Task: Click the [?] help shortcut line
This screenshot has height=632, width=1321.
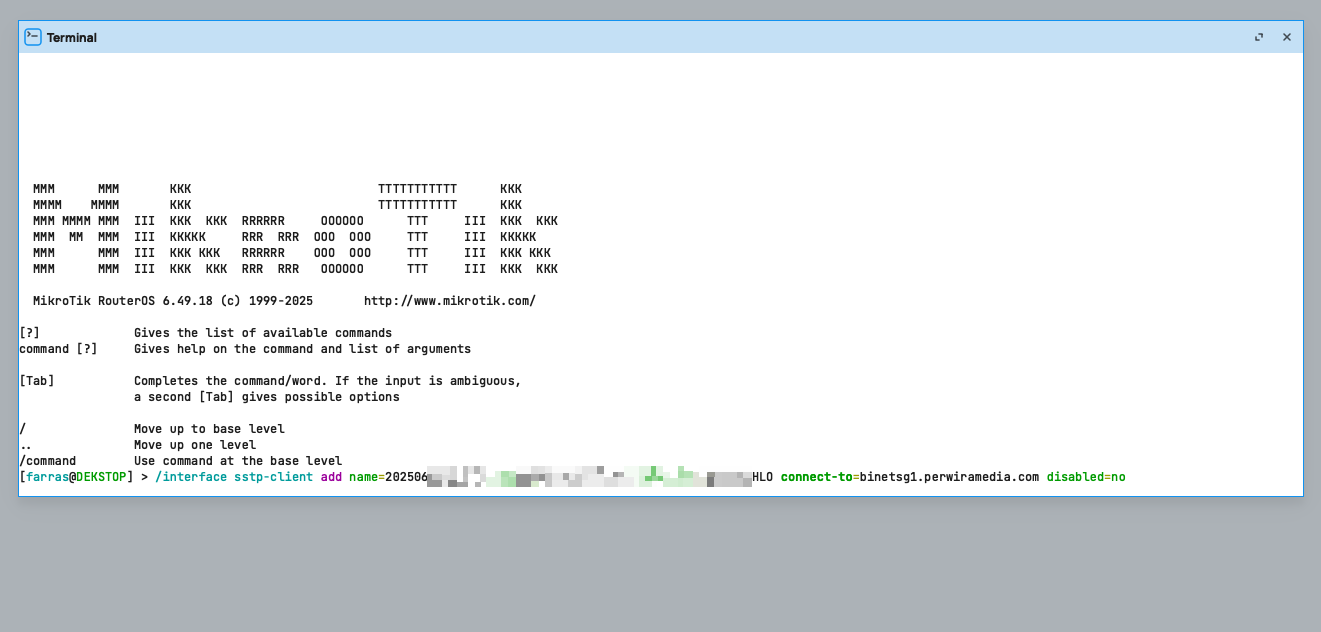Action: coord(30,333)
